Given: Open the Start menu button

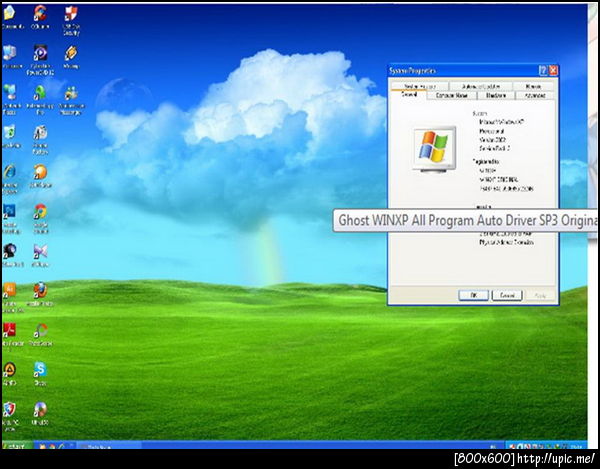Looking at the screenshot, I should coord(18,446).
